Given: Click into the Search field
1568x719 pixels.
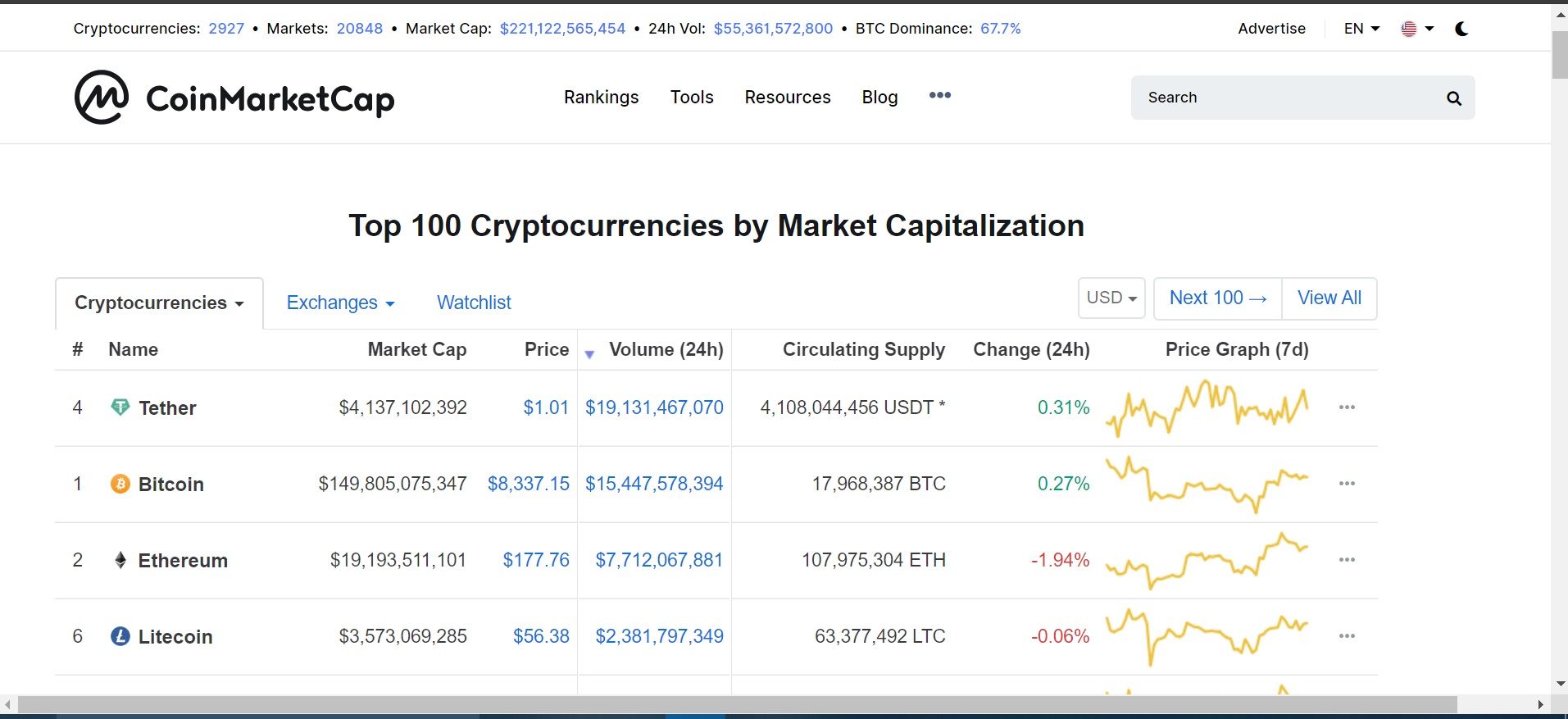Looking at the screenshot, I should 1287,98.
